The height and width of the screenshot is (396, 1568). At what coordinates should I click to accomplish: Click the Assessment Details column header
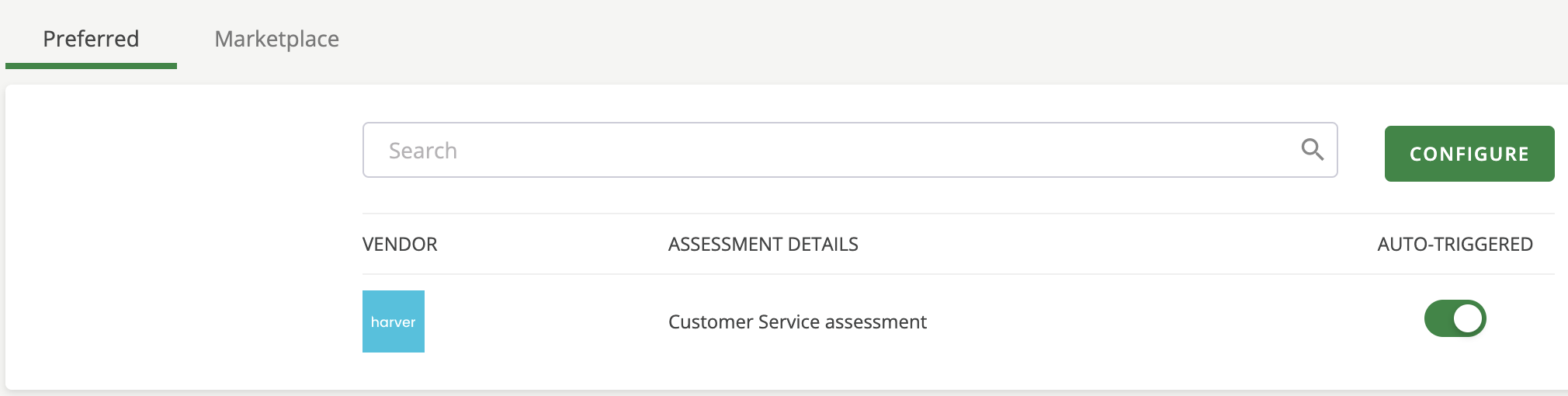763,245
